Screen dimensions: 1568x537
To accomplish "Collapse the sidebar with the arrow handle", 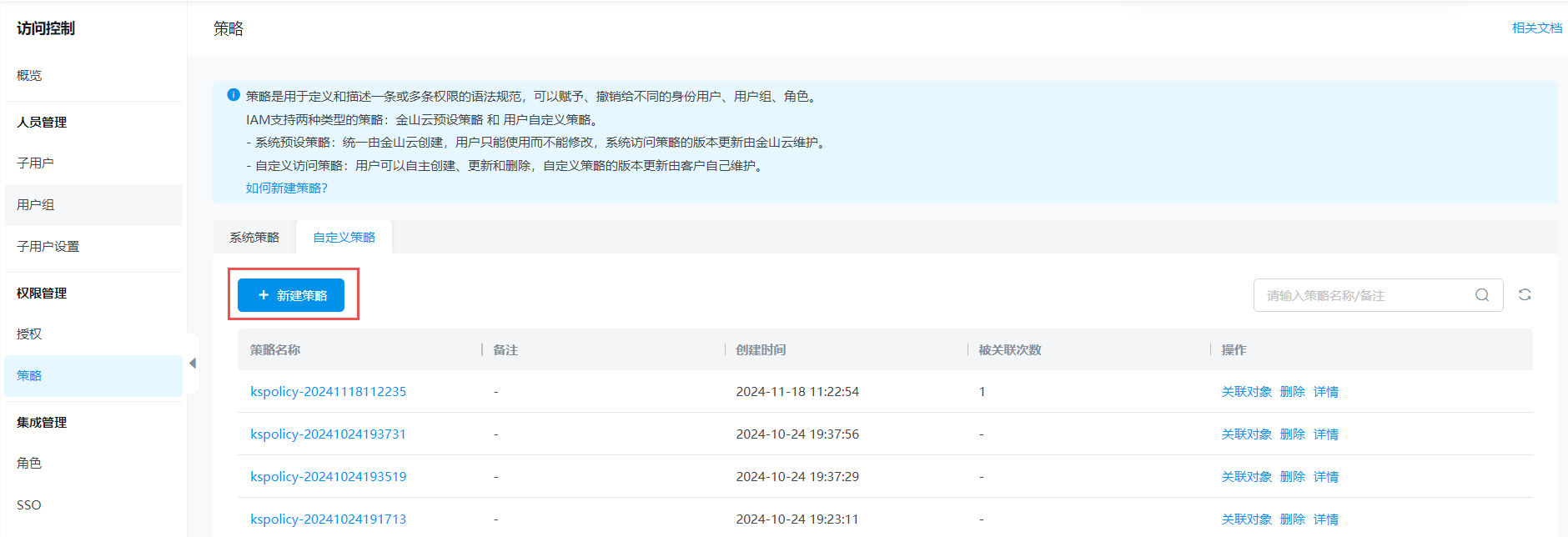I will (193, 364).
